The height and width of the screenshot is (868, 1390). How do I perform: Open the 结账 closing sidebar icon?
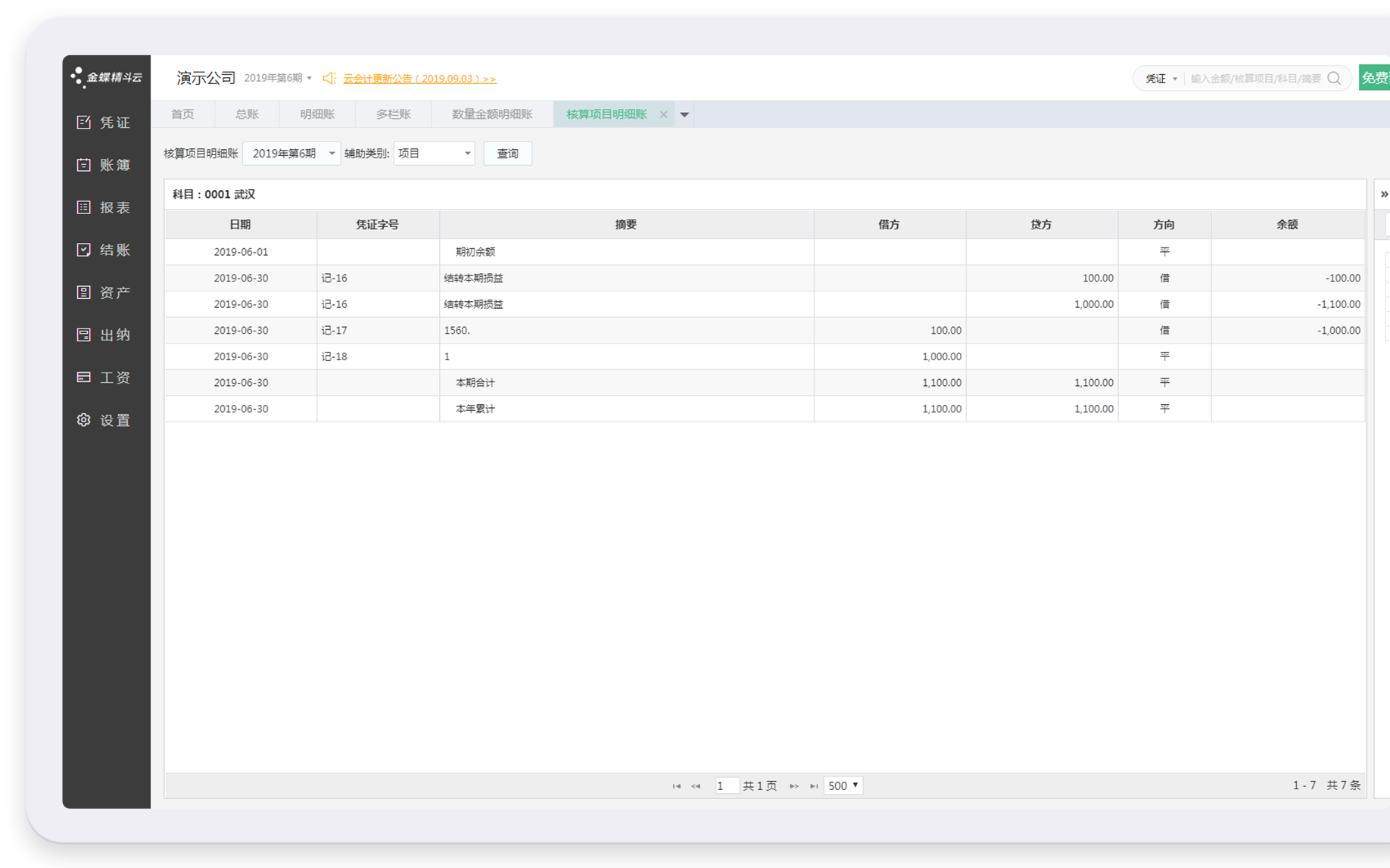(84, 250)
